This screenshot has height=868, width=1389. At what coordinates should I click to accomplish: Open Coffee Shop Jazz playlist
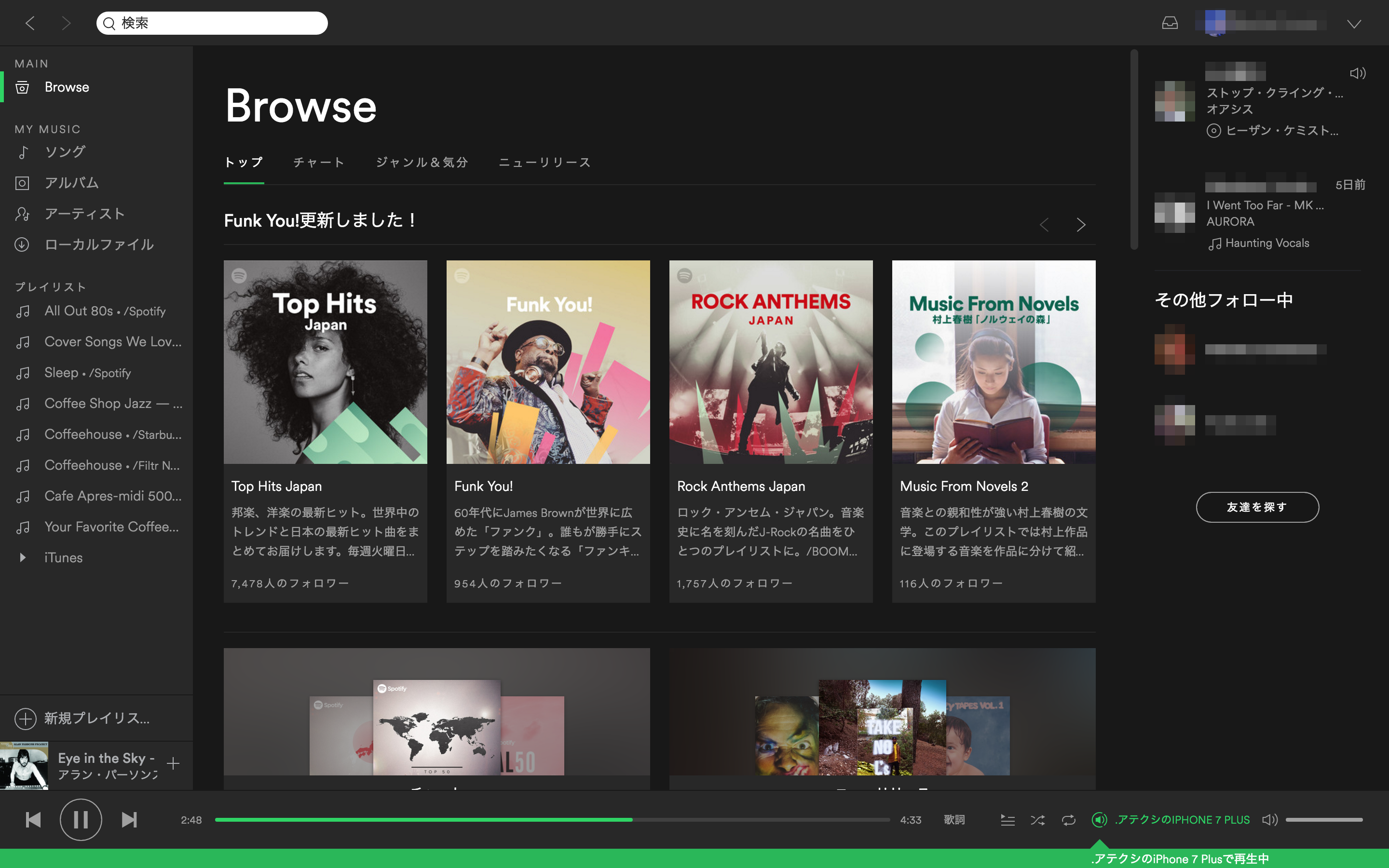[x=114, y=404]
